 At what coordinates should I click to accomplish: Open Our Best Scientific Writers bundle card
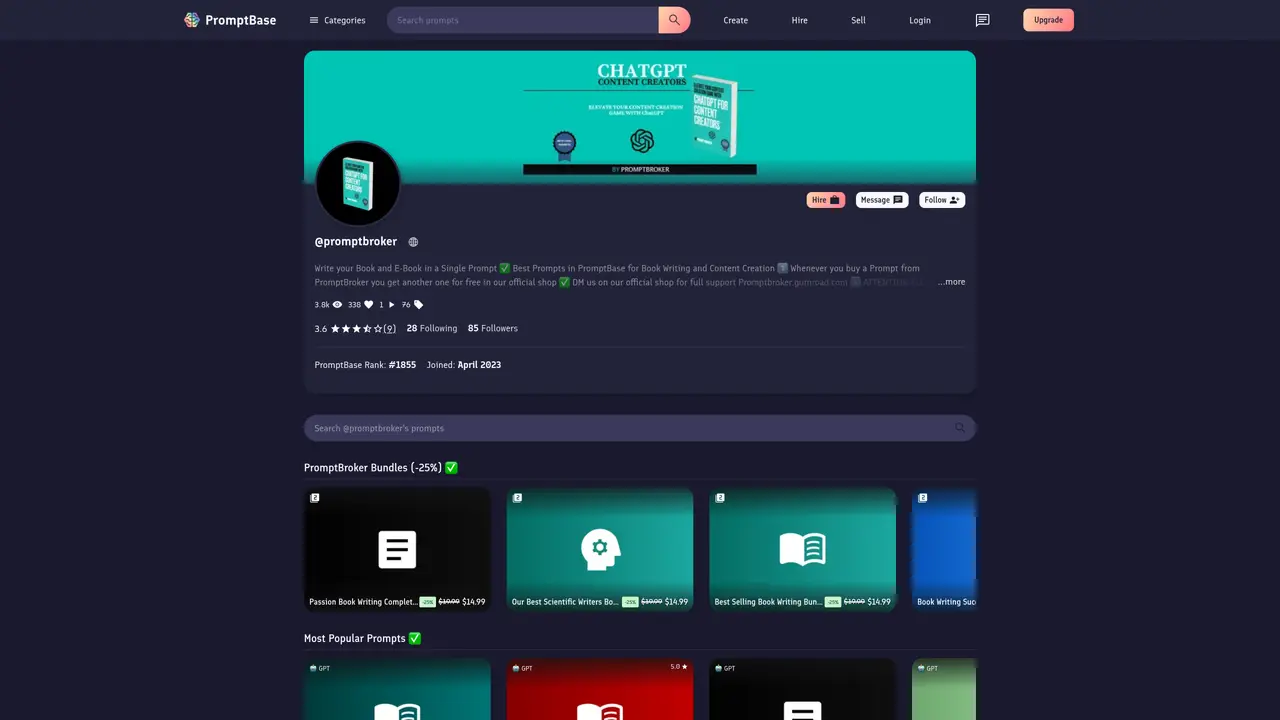600,549
